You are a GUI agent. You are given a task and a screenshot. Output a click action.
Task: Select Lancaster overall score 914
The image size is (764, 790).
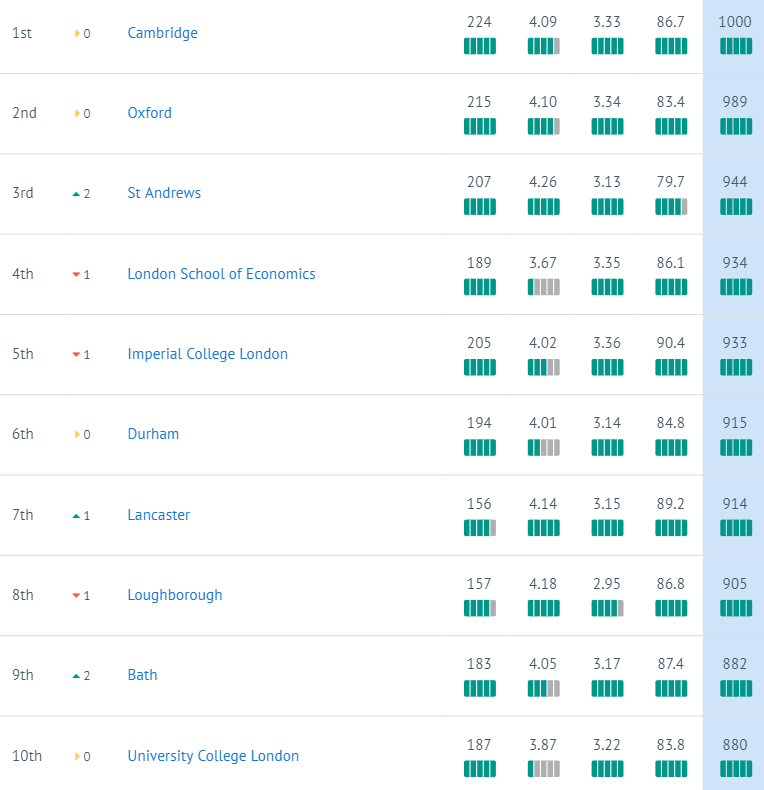click(x=735, y=503)
